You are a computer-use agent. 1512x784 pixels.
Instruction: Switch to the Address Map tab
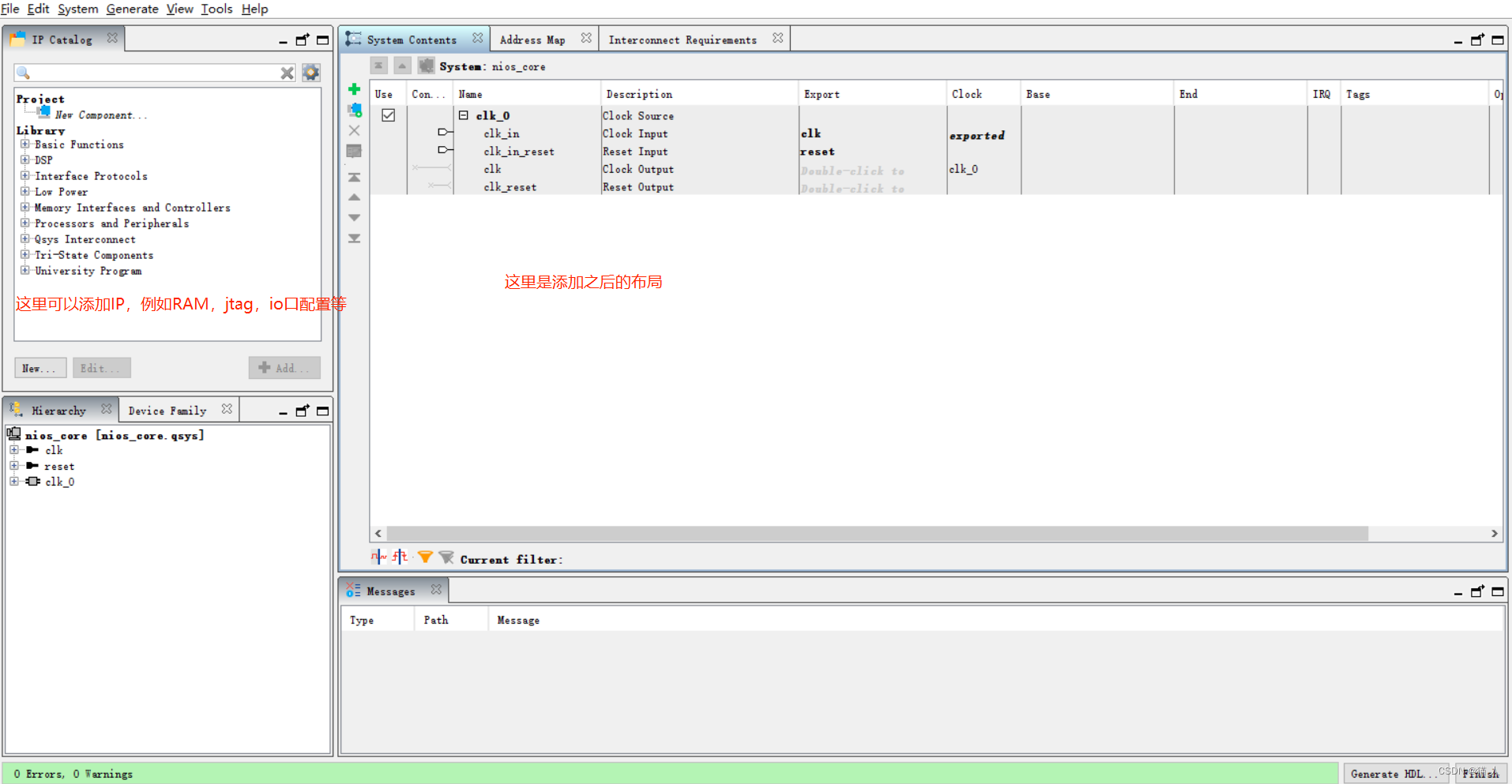click(x=533, y=39)
